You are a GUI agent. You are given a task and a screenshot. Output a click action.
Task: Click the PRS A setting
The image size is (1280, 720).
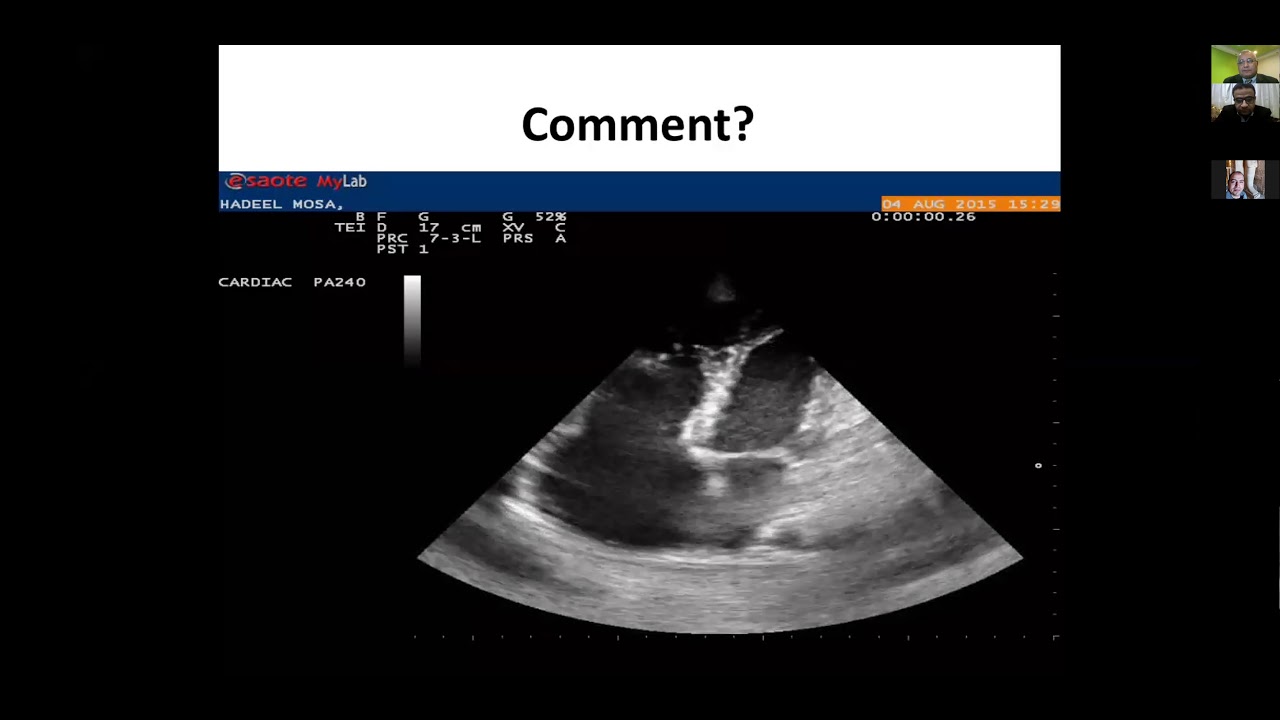pos(535,238)
